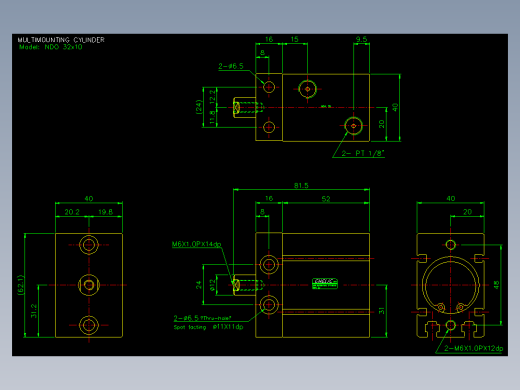This screenshot has width=520, height=390.
Task: Click the 48 vertical dimension value
Action: (x=496, y=285)
